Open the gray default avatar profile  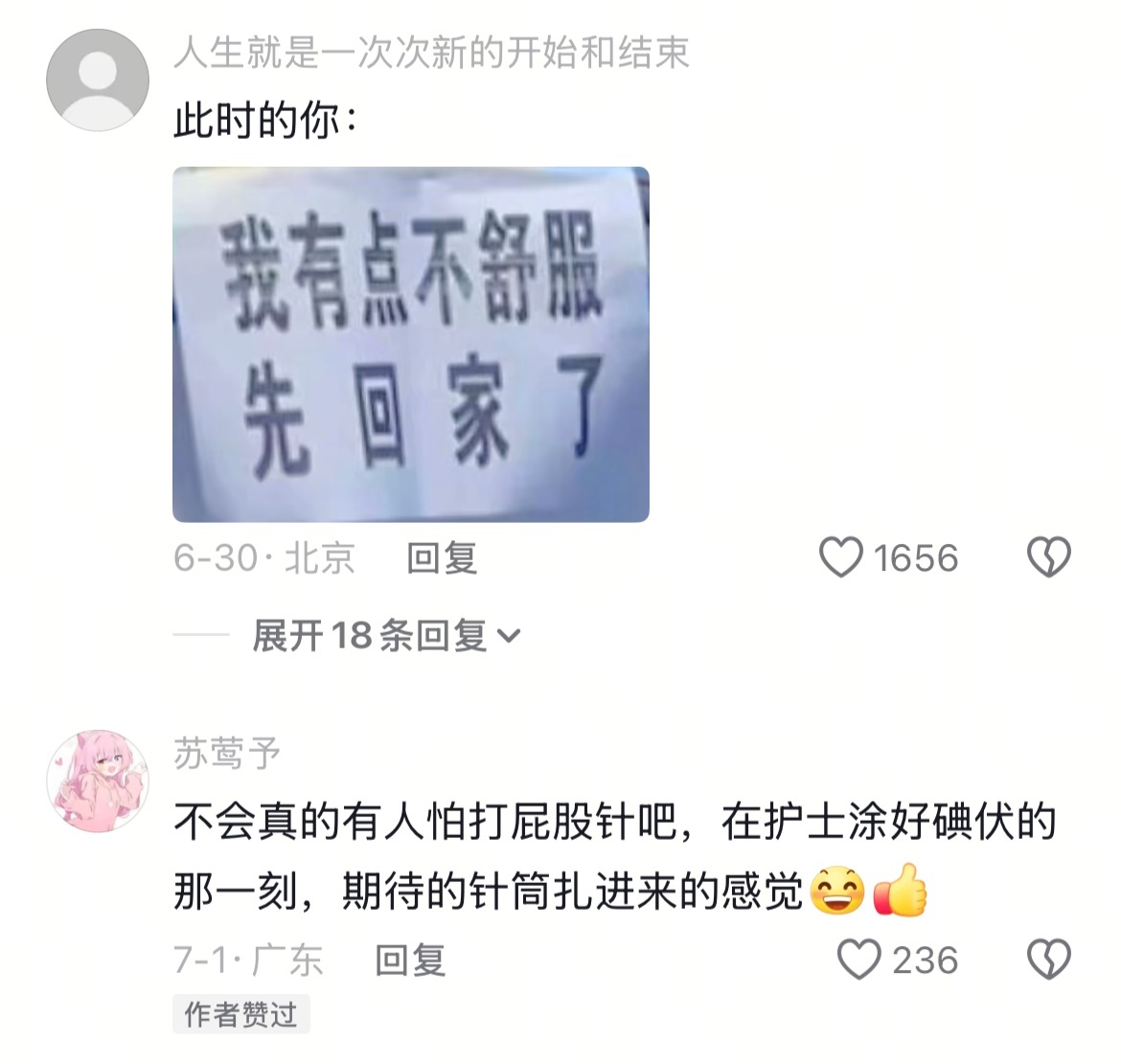[98, 80]
